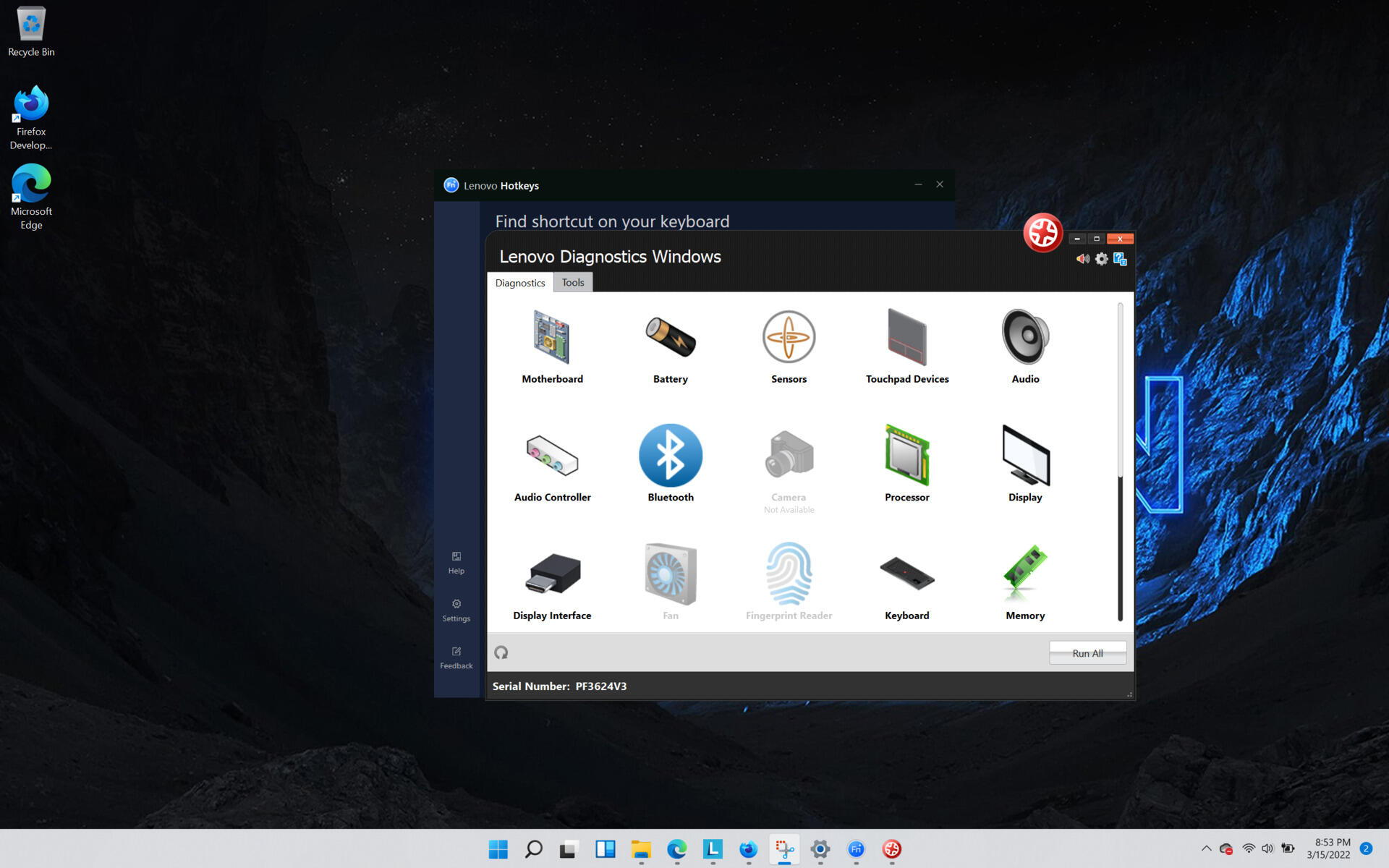Image resolution: width=1389 pixels, height=868 pixels.
Task: Open Snipping Tool from the taskbar
Action: (784, 849)
